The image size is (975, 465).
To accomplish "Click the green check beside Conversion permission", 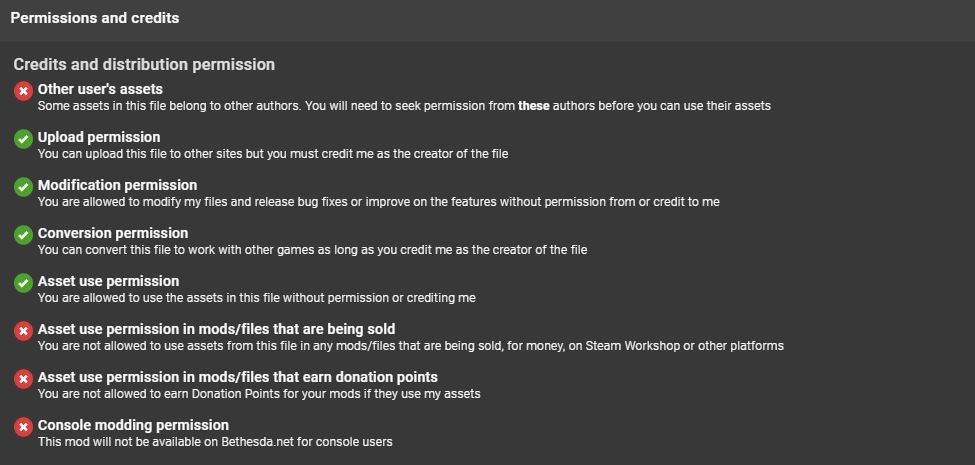I will point(23,235).
